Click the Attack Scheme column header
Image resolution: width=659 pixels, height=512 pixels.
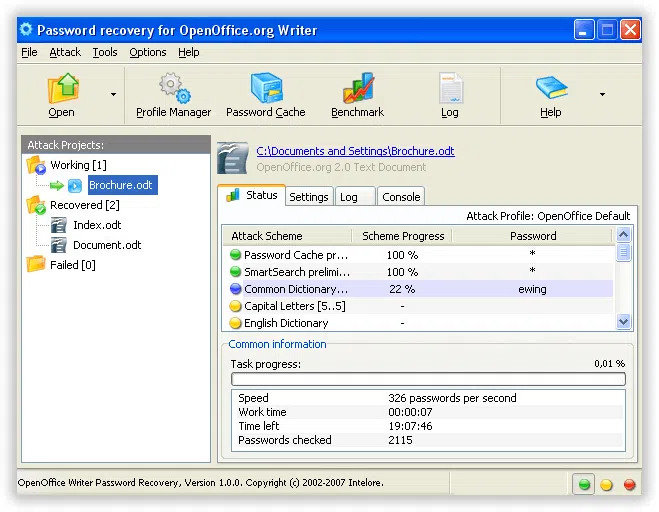287,236
